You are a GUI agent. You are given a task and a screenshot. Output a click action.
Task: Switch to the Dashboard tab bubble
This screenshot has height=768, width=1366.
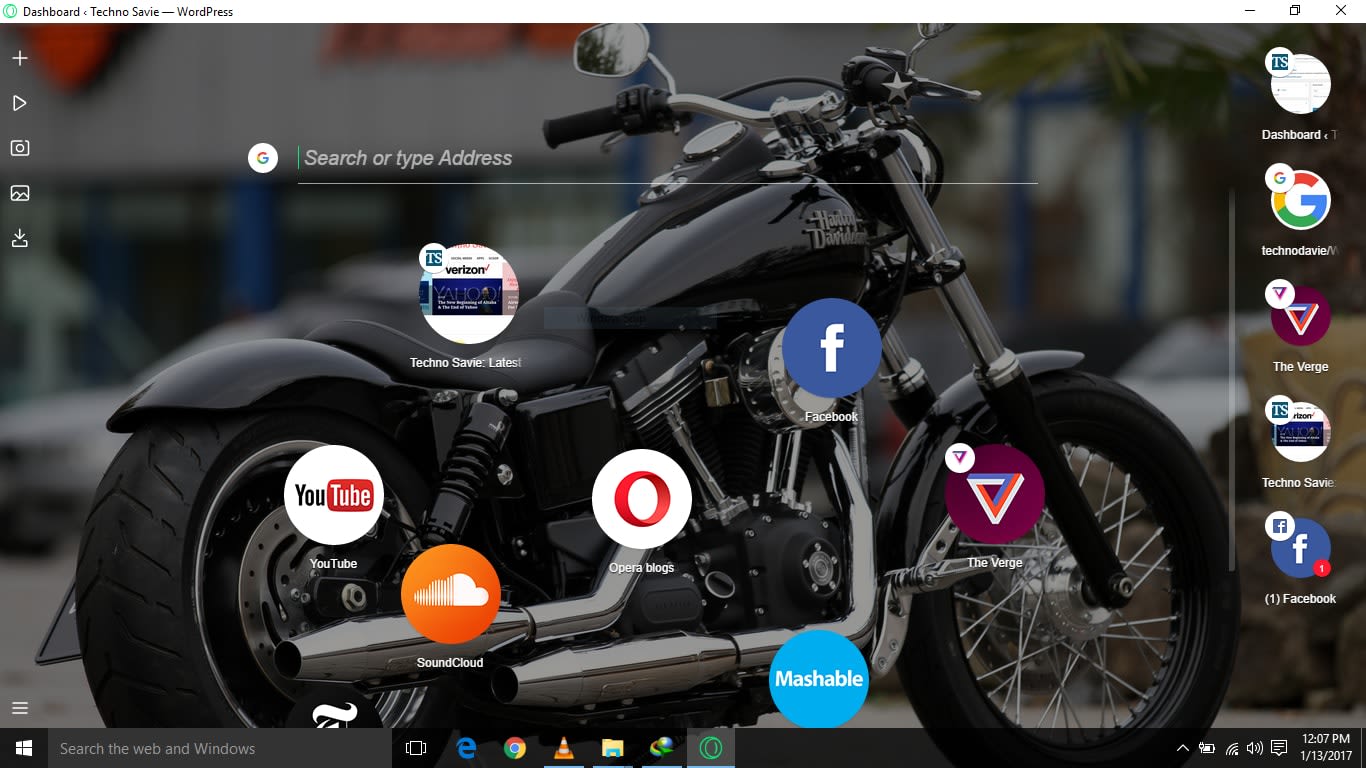[x=1300, y=84]
